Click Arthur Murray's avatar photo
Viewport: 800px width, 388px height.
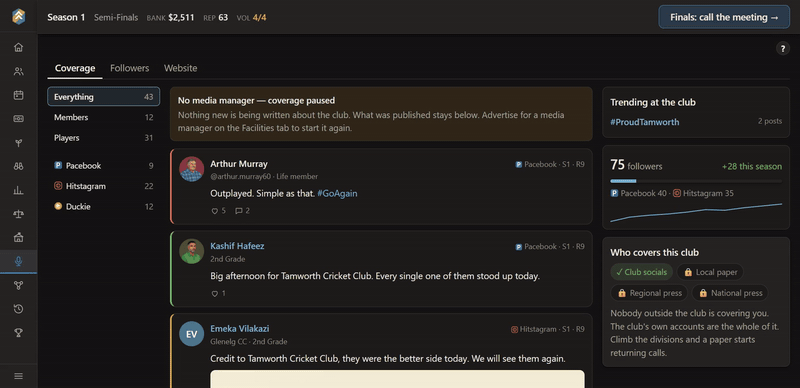[192, 169]
